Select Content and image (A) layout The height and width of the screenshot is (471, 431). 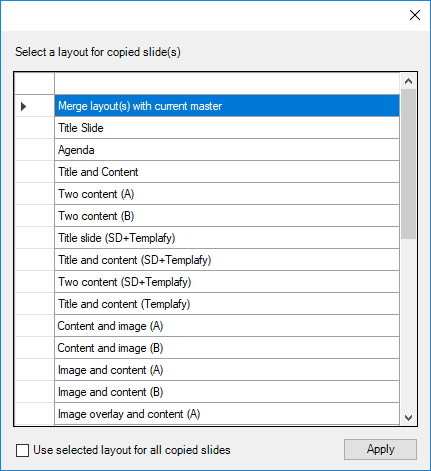(227, 326)
